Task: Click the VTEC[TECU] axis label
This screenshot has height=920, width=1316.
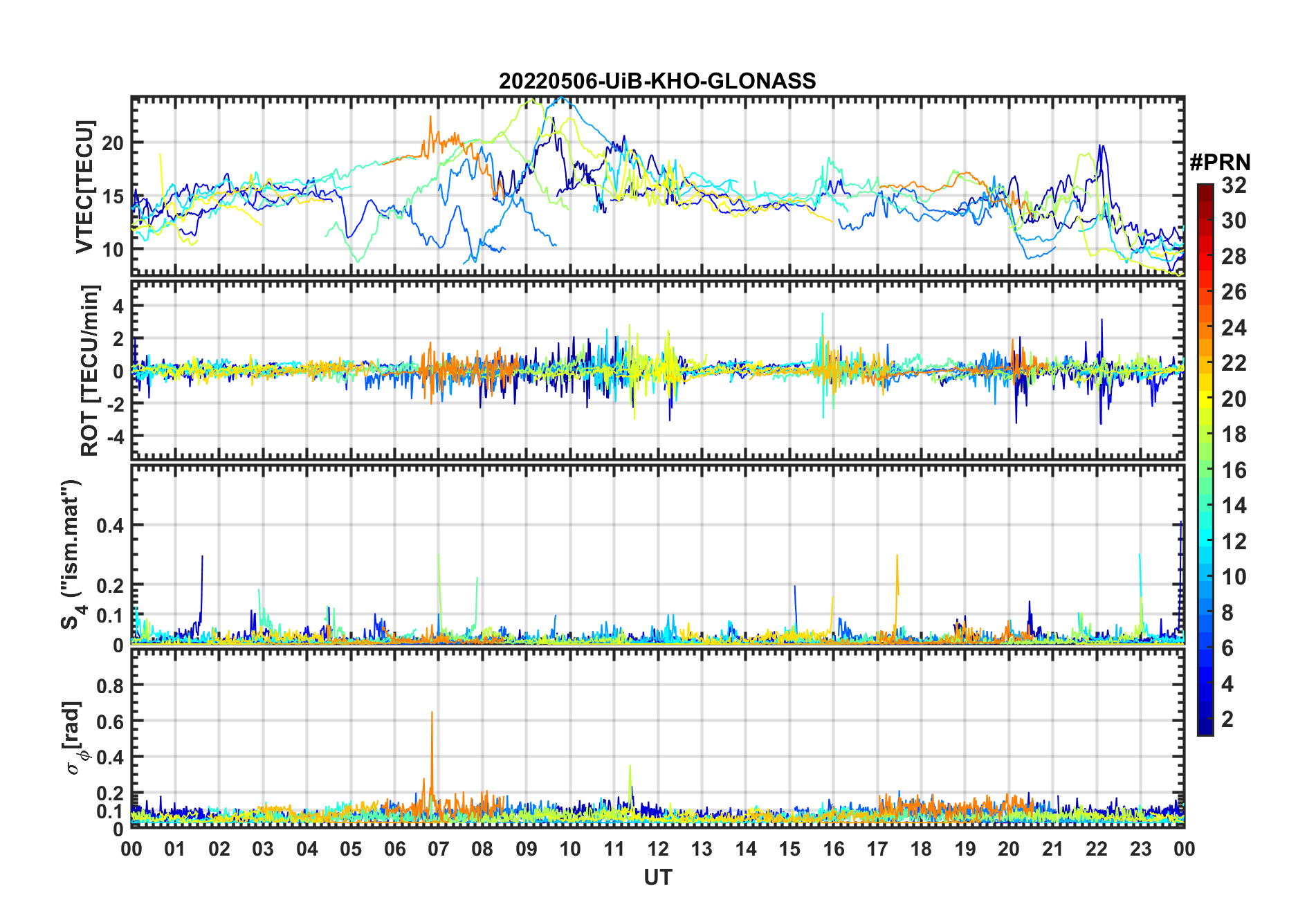Action: [84, 186]
